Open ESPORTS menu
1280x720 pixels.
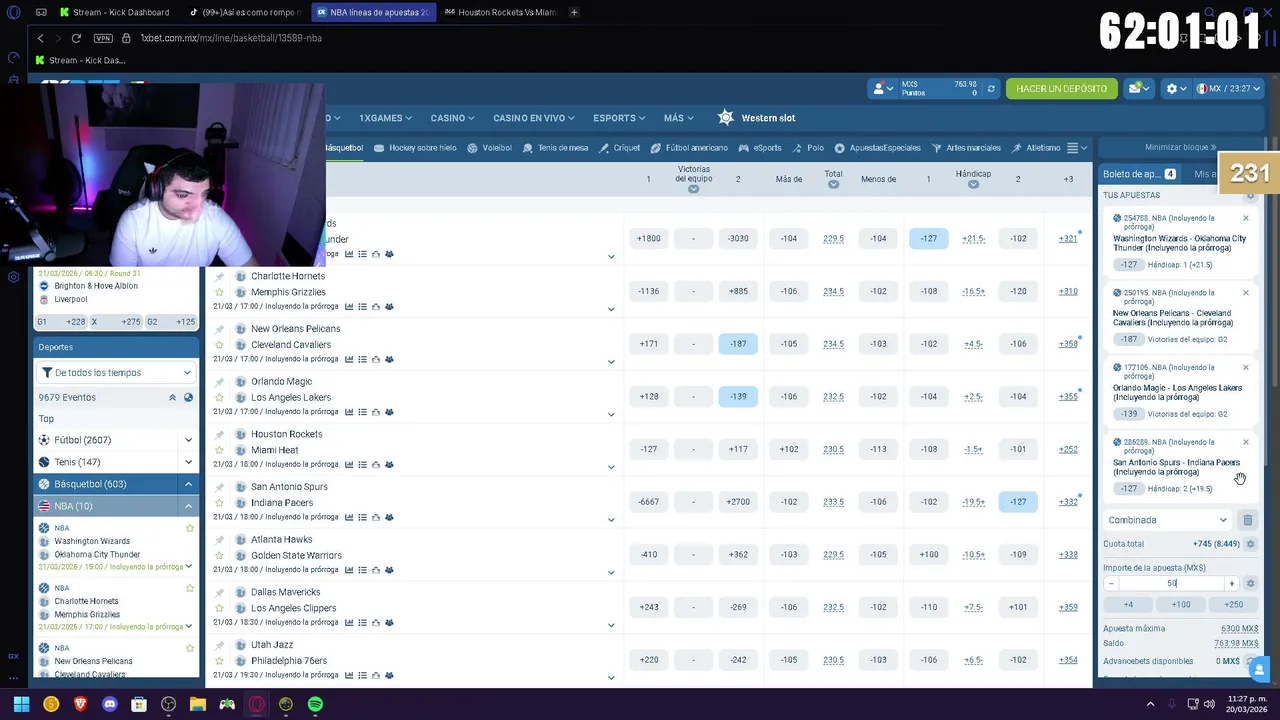[x=619, y=118]
